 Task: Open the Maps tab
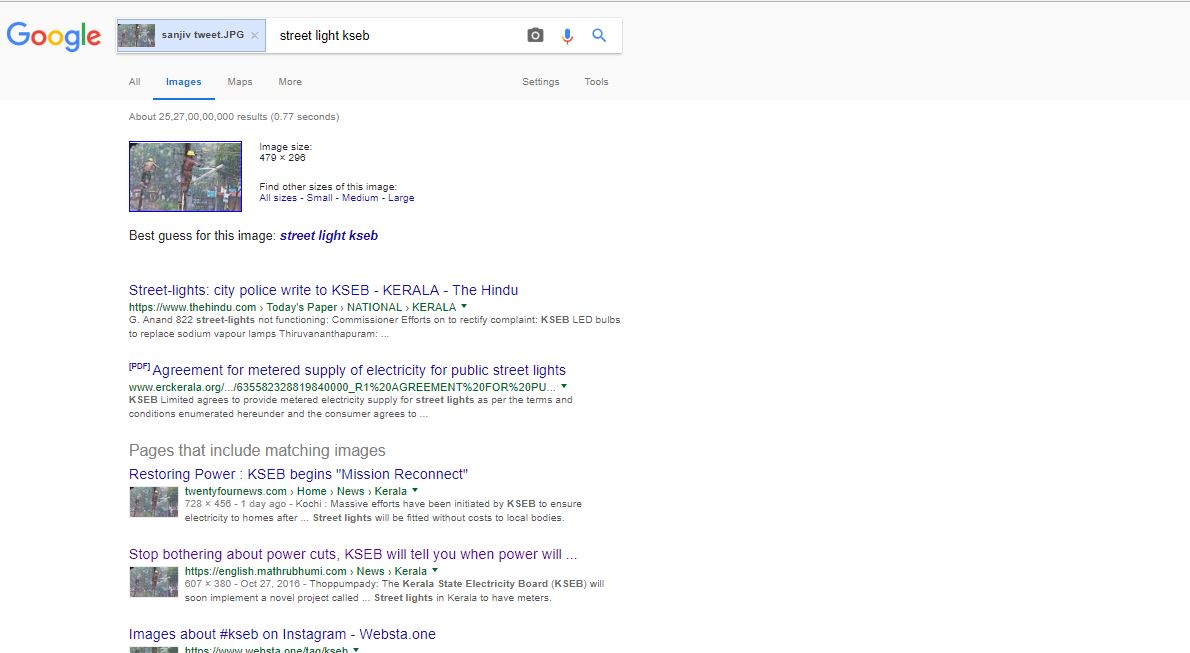click(x=240, y=82)
